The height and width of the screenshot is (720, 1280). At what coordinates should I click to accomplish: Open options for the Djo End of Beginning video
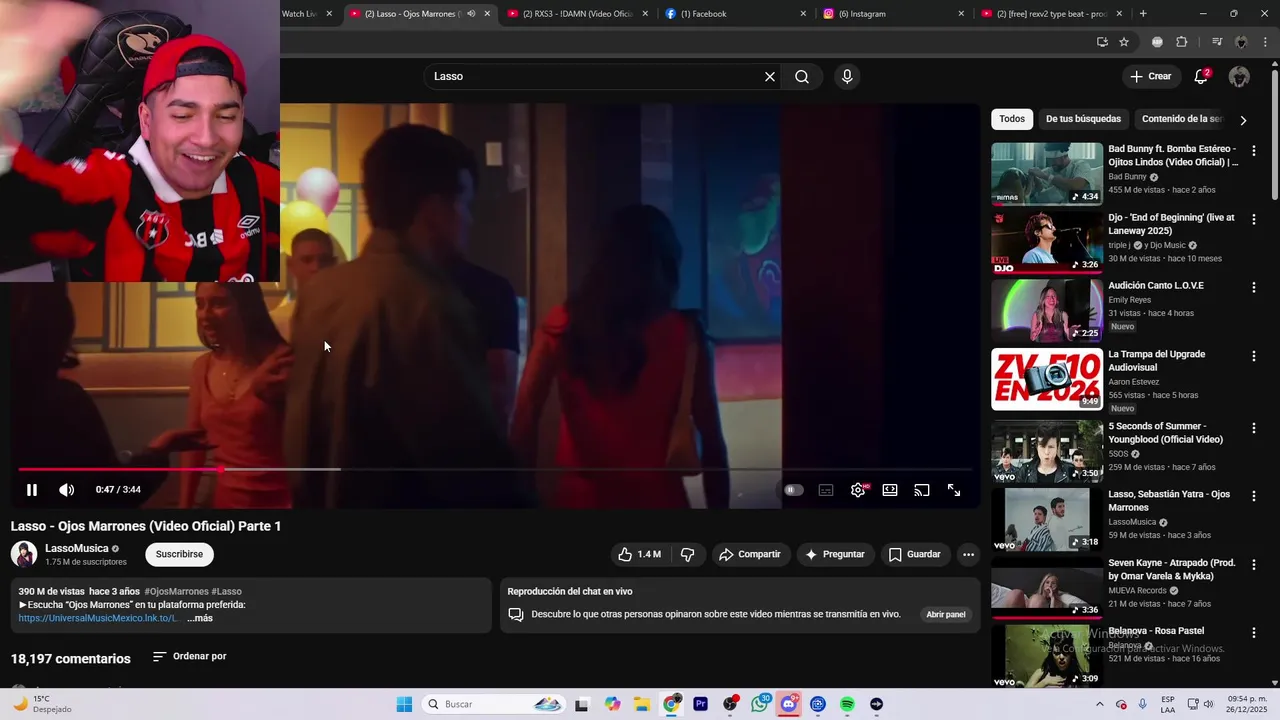(x=1254, y=219)
